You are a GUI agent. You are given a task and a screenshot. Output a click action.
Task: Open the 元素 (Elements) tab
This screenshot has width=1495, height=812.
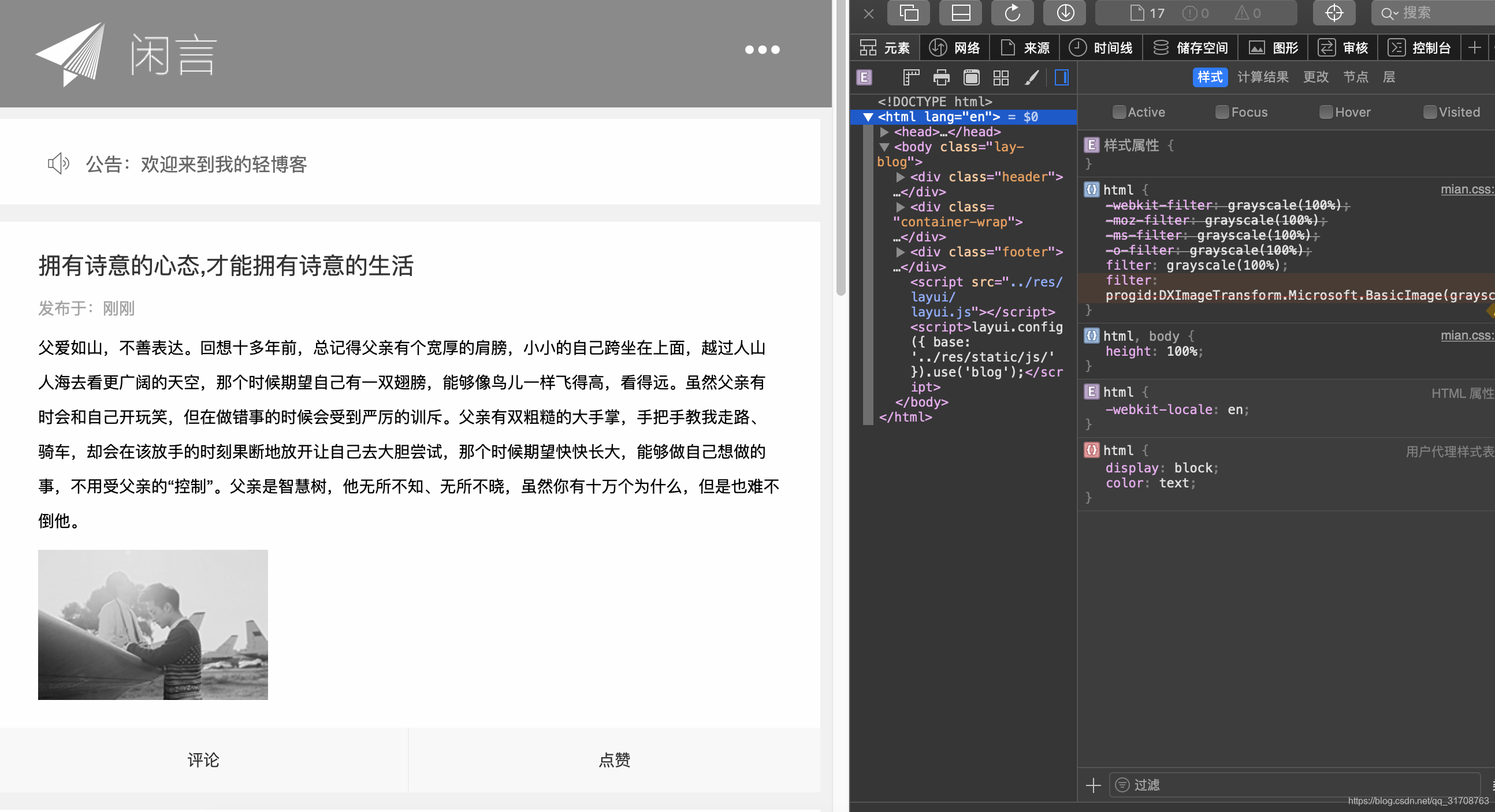[x=885, y=47]
